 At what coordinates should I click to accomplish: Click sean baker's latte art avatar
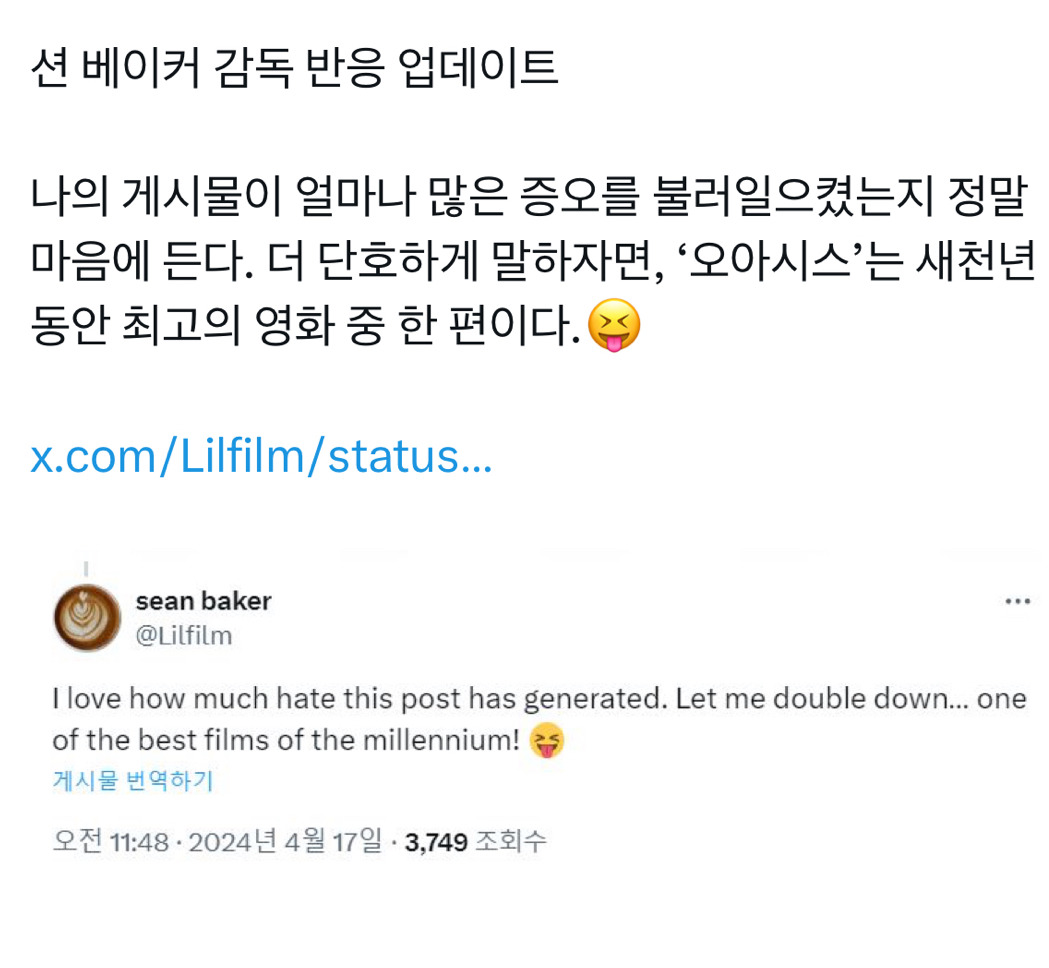click(87, 617)
